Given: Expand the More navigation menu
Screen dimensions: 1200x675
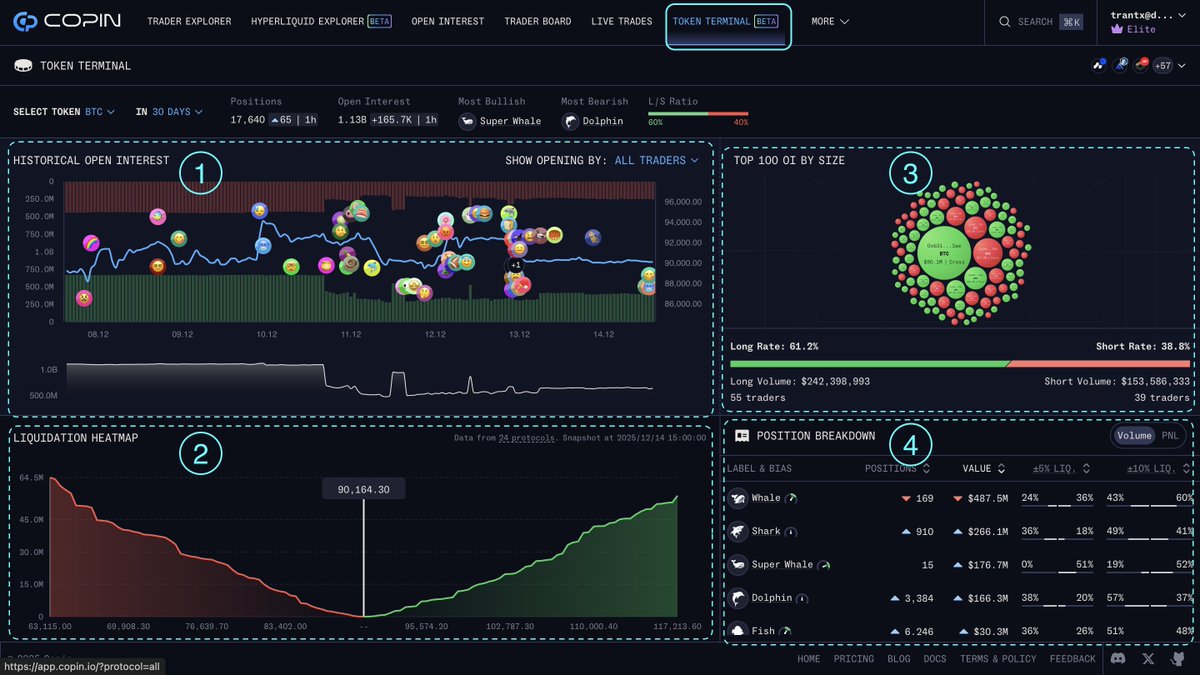Looking at the screenshot, I should click(x=830, y=21).
